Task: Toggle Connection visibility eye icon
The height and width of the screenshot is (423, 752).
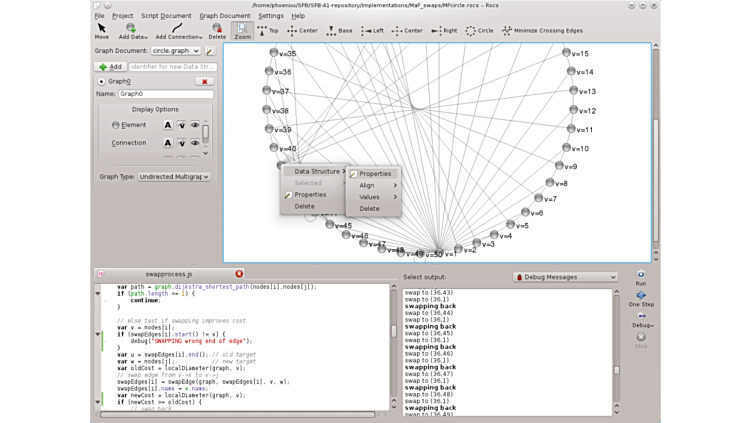Action: coord(195,143)
